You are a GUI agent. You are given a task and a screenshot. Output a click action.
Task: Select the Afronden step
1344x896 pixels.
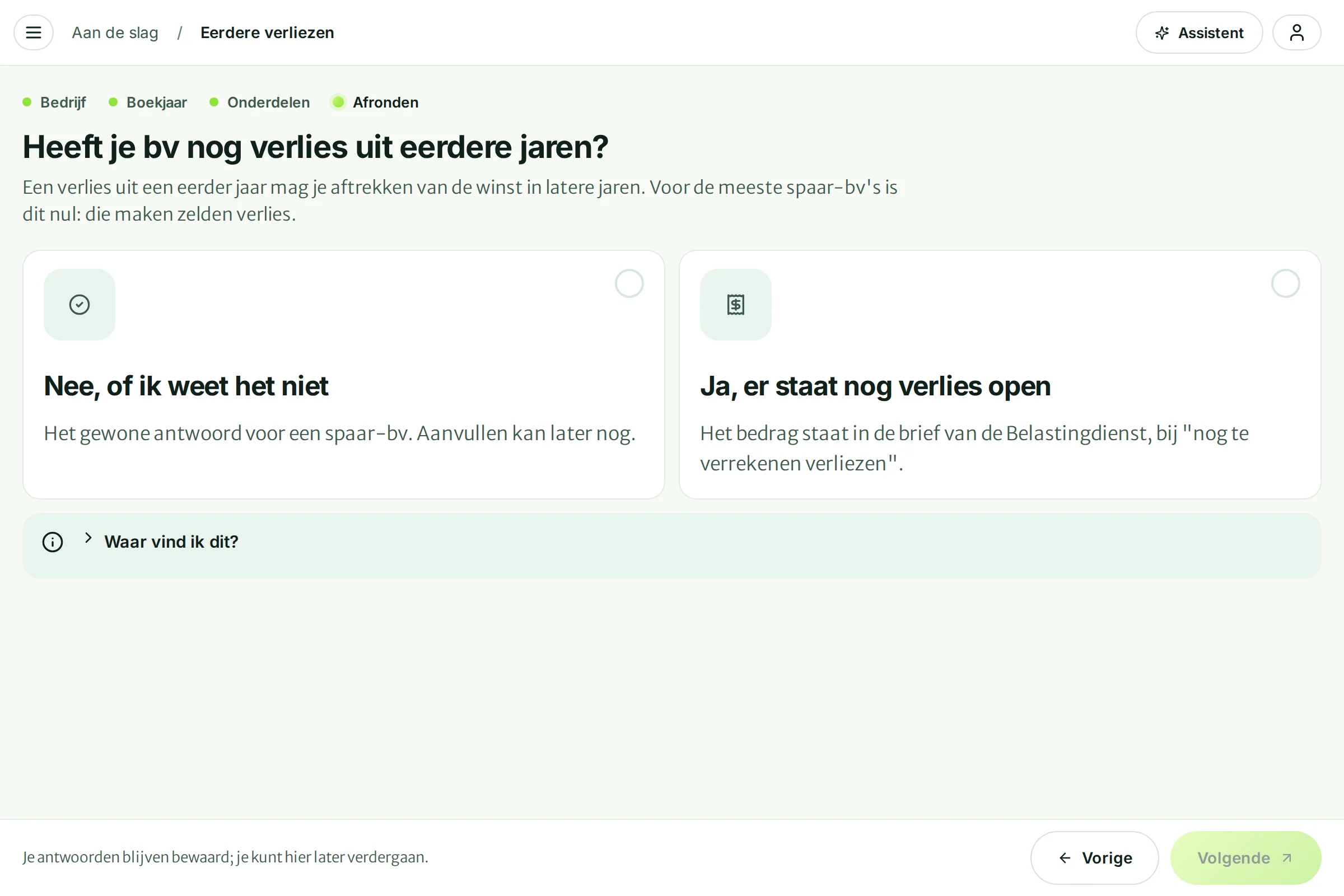coord(375,102)
